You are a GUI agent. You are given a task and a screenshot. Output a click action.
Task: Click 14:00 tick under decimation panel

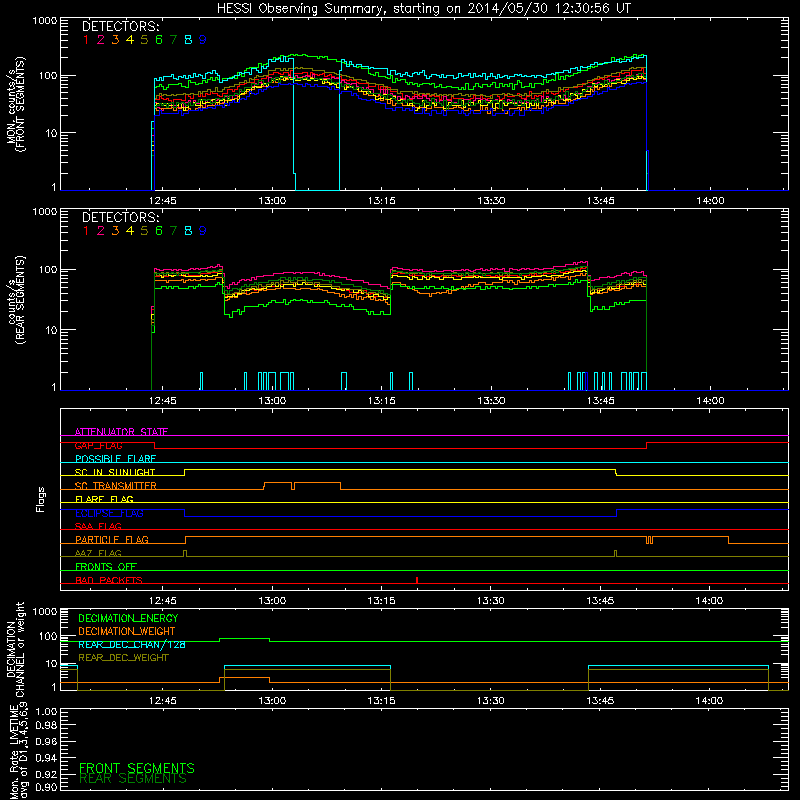coord(710,701)
